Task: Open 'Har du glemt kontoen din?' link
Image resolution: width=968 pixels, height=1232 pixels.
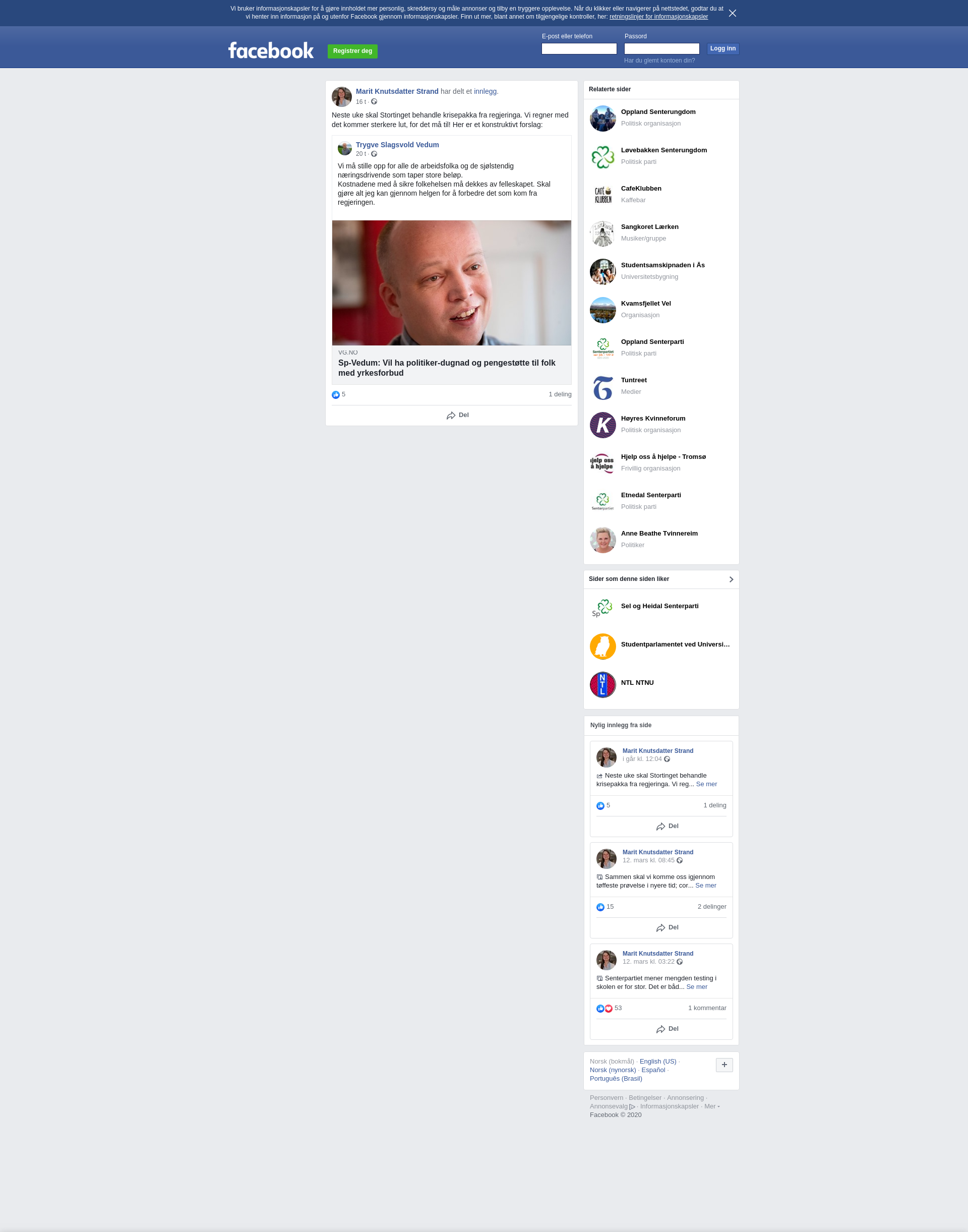Action: click(659, 61)
